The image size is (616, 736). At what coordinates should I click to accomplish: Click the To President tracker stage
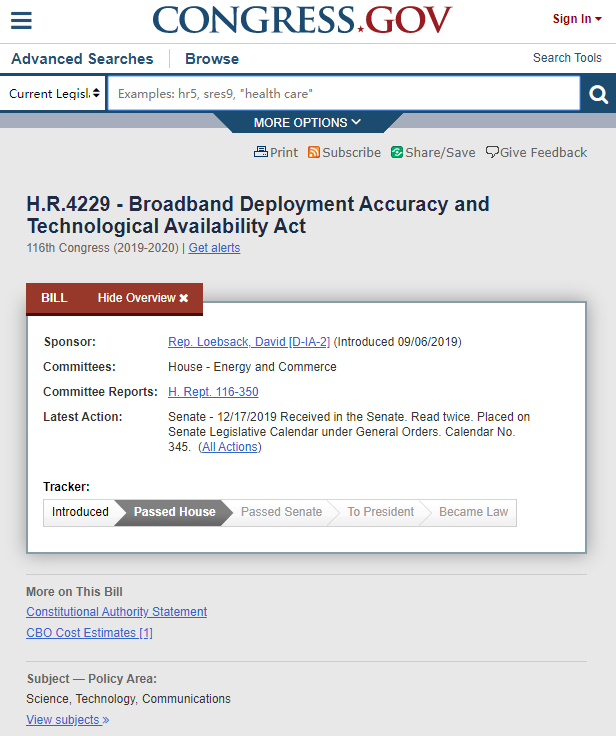(x=381, y=512)
